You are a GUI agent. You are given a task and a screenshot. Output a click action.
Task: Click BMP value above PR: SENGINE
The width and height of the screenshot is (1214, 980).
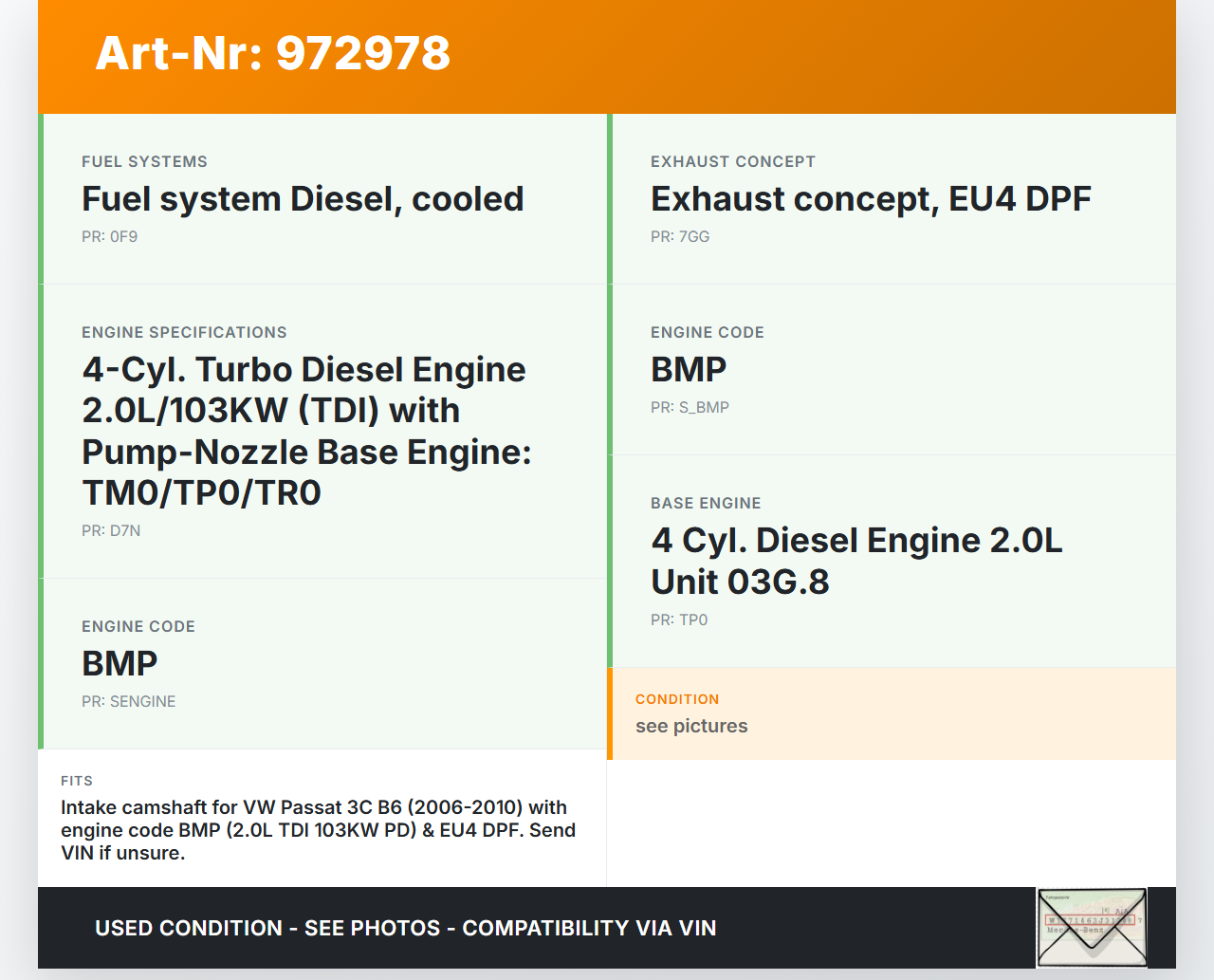click(120, 664)
